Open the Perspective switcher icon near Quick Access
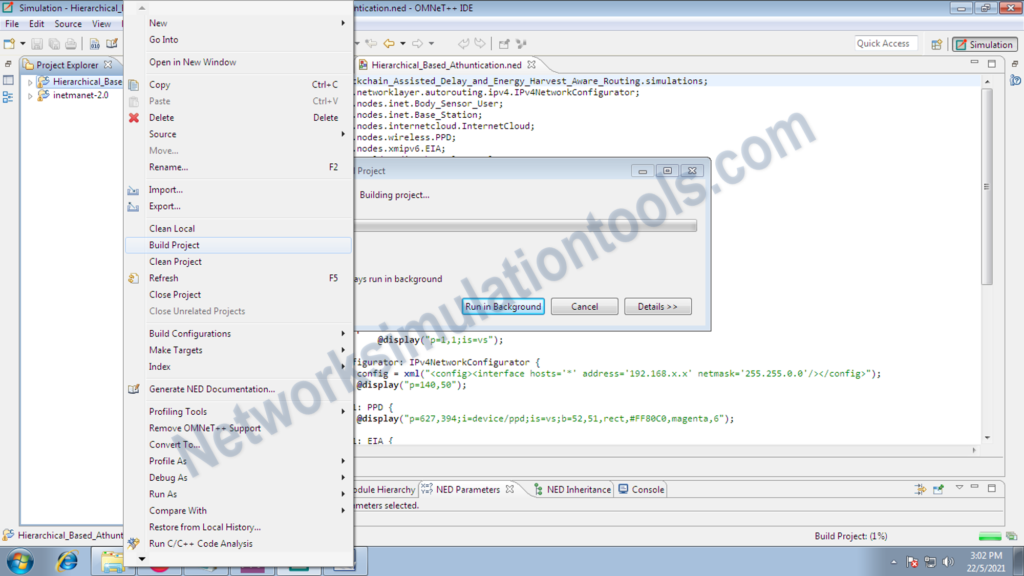Viewport: 1024px width, 576px height. tap(937, 43)
